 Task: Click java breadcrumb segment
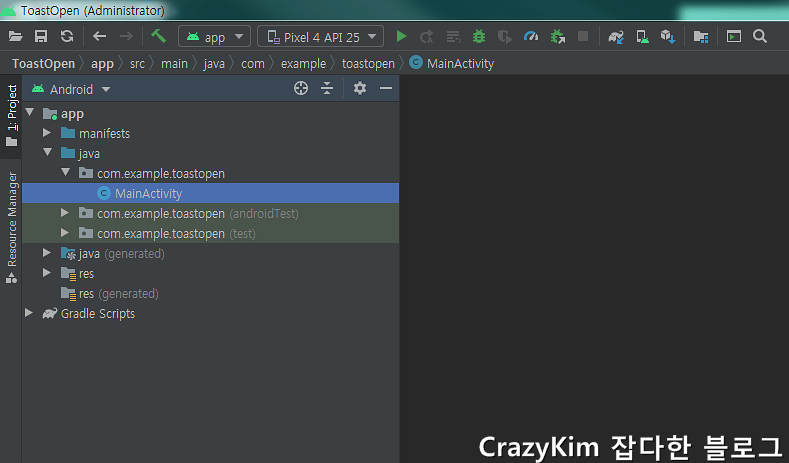click(x=214, y=64)
